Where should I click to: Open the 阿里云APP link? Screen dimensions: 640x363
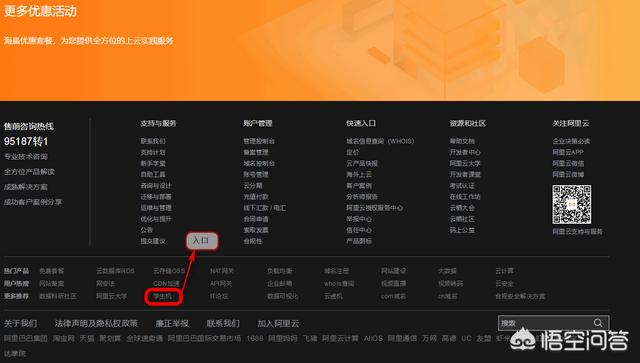coord(568,152)
